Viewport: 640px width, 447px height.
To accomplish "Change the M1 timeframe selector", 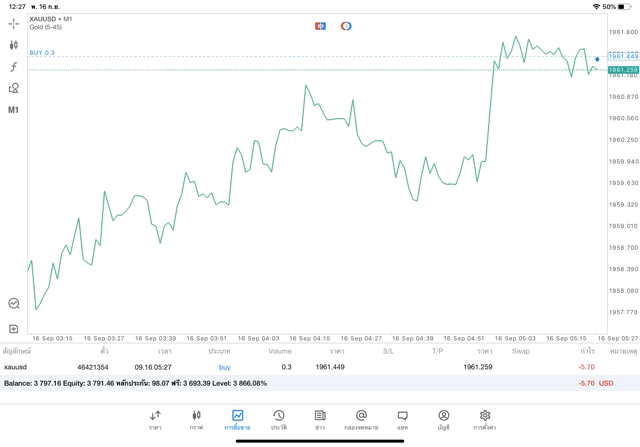I will coord(14,109).
